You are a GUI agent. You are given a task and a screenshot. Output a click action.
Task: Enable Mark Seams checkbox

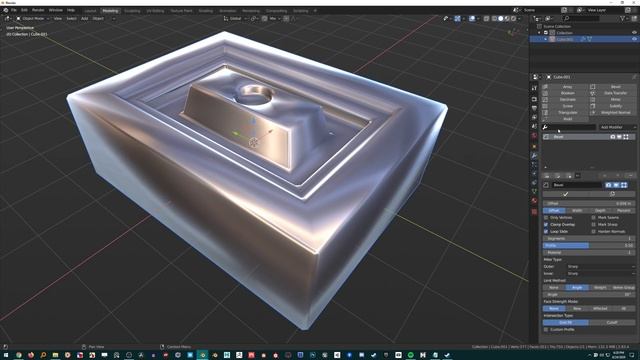tap(593, 218)
